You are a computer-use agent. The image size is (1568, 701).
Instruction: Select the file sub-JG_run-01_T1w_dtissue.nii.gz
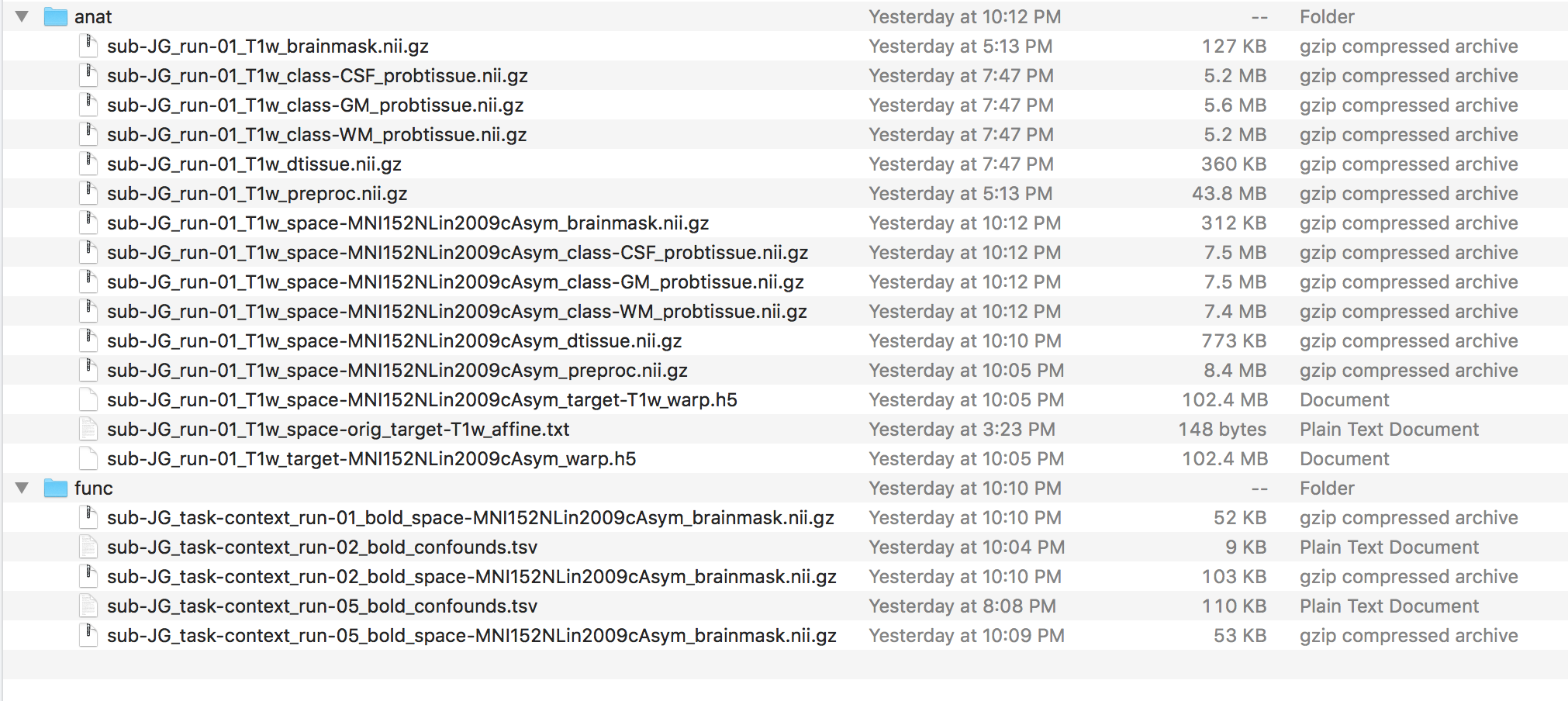coord(254,164)
